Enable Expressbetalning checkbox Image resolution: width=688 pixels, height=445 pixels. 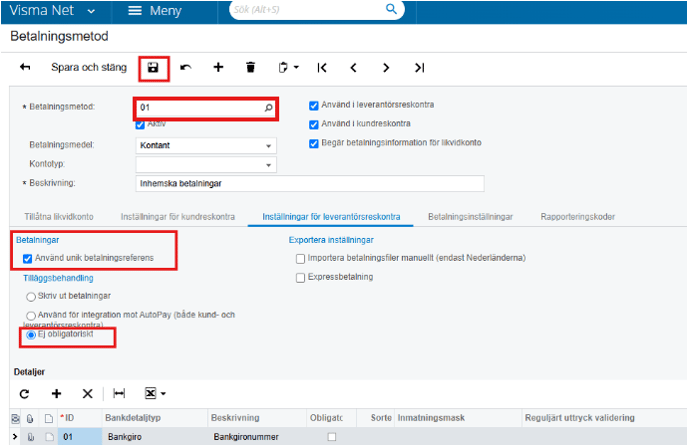(x=300, y=278)
